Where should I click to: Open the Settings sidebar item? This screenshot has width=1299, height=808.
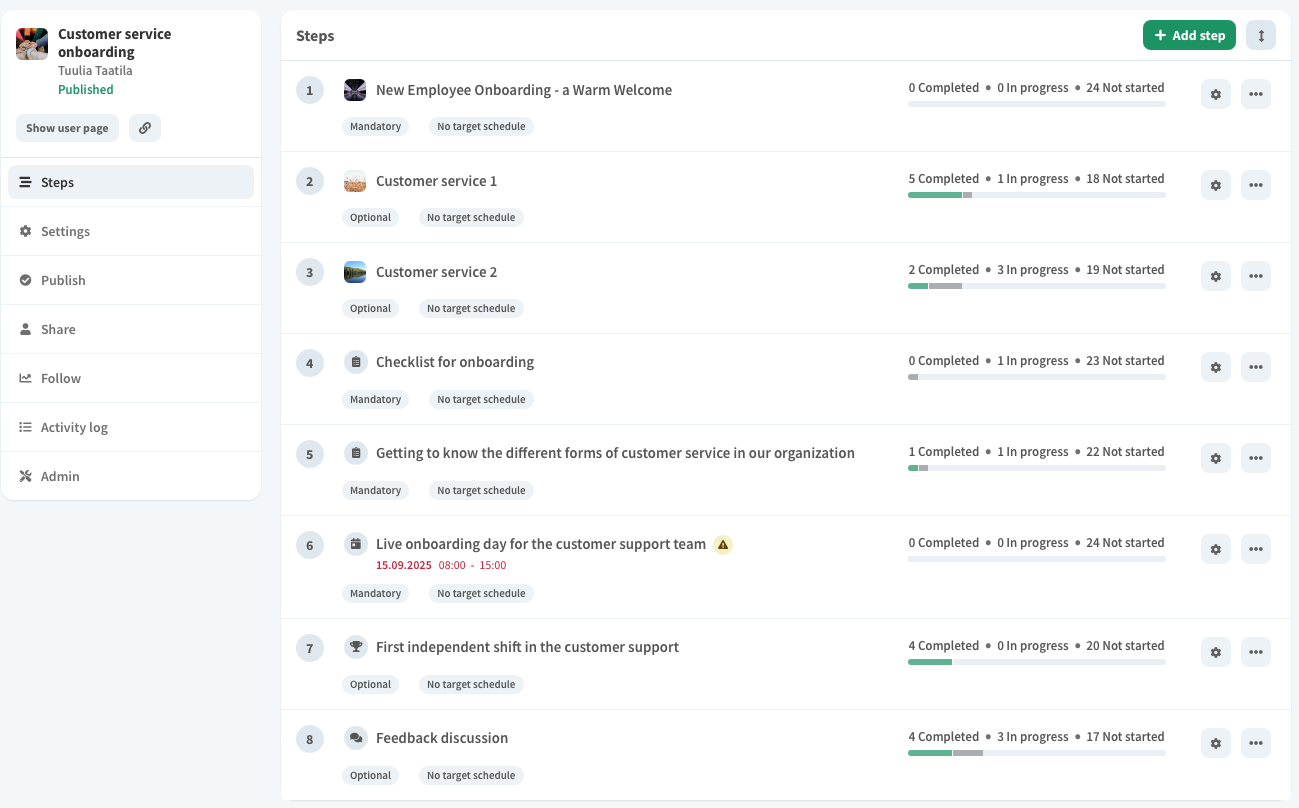[x=65, y=231]
